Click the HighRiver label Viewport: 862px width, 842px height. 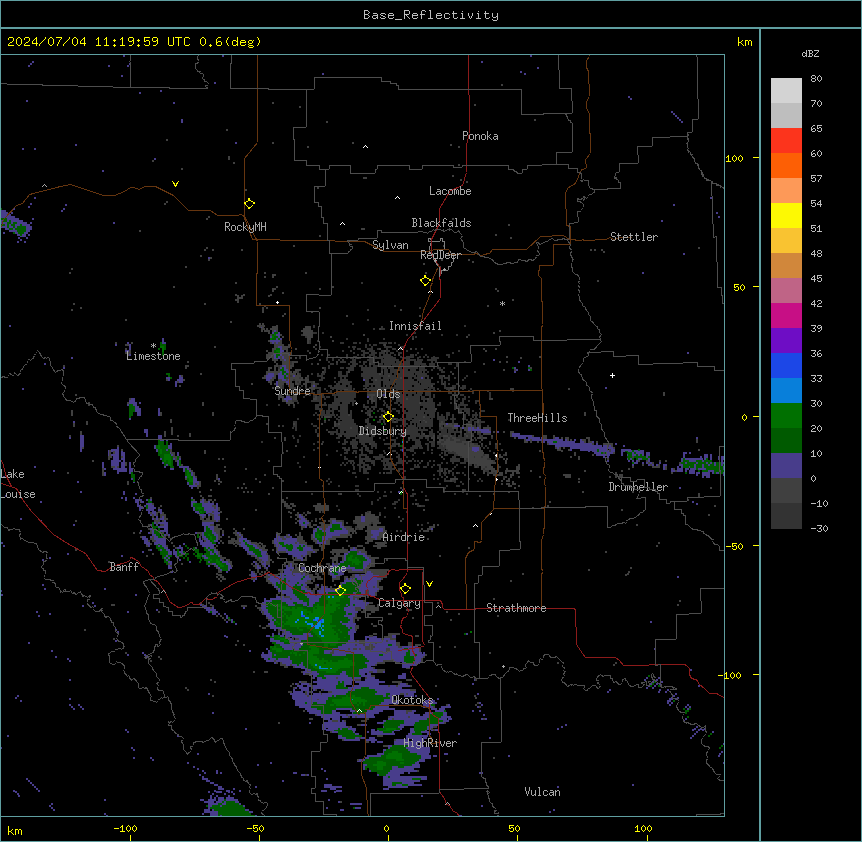point(430,743)
